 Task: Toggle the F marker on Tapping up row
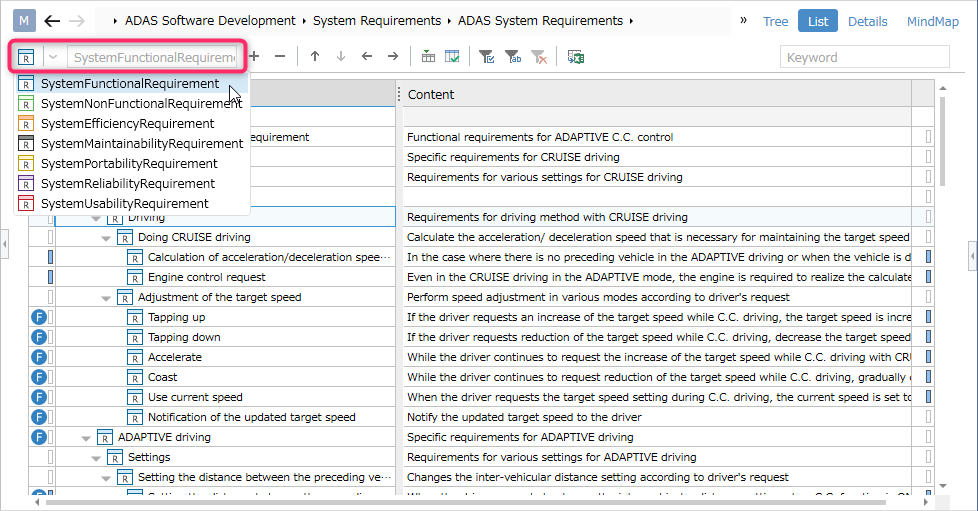[x=39, y=317]
